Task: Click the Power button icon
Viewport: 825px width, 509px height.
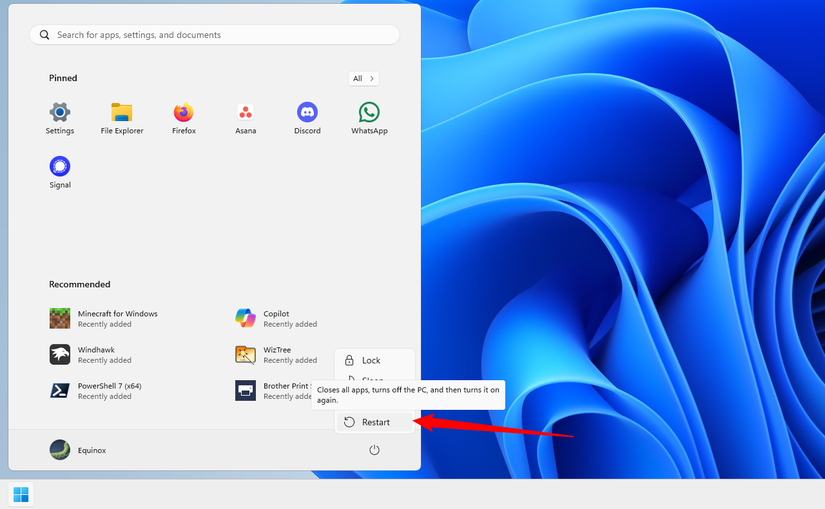Action: pos(374,450)
